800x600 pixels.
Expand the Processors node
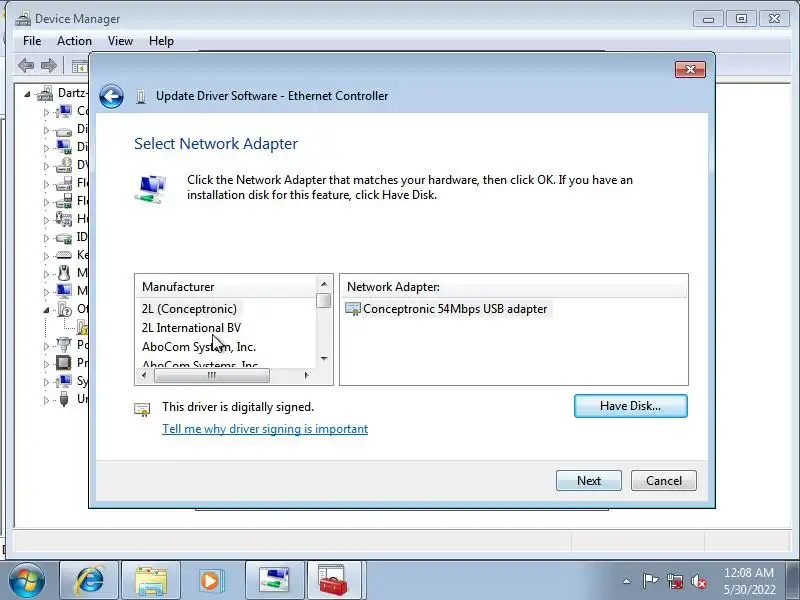(46, 364)
